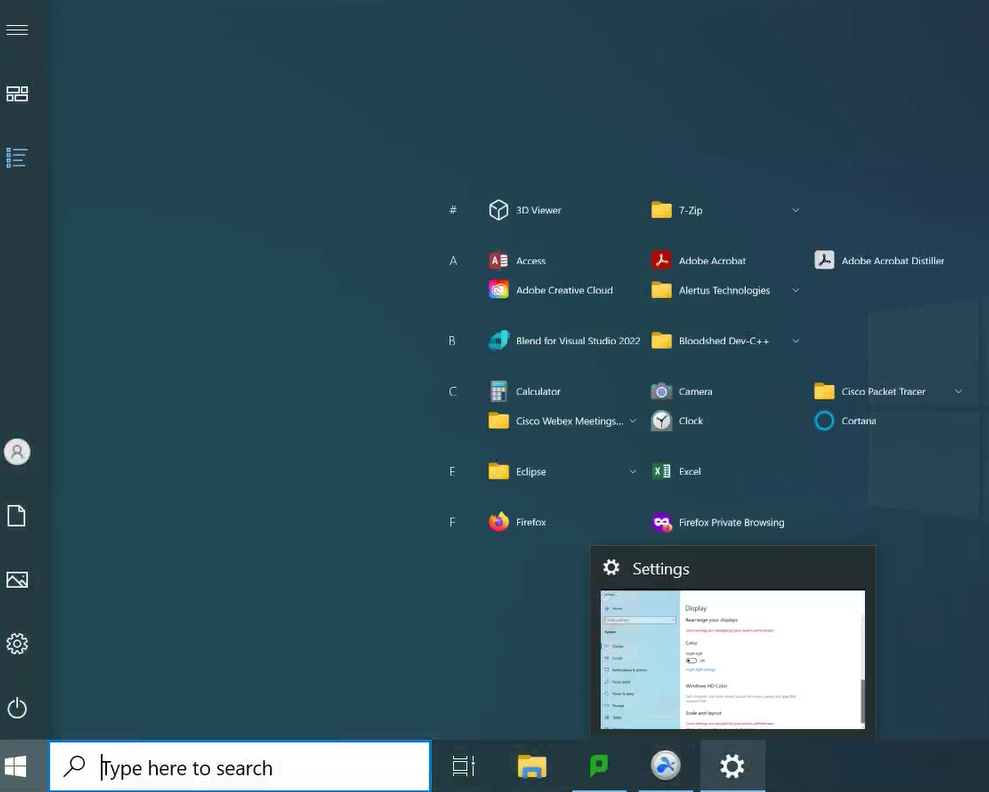Expand the Cisco Packet Tracer folder
This screenshot has height=792, width=989.
958,391
